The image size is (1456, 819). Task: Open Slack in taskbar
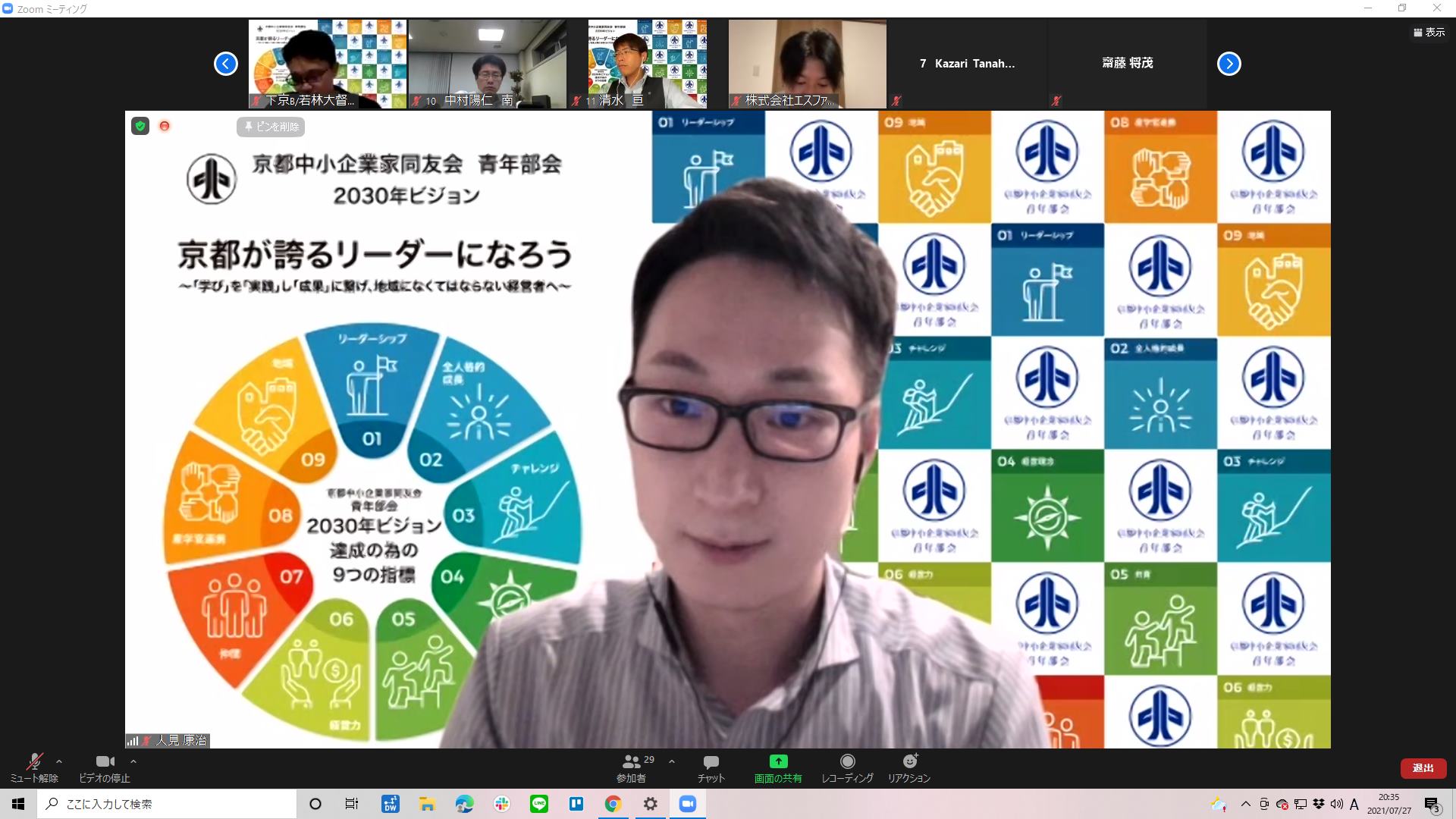point(501,804)
